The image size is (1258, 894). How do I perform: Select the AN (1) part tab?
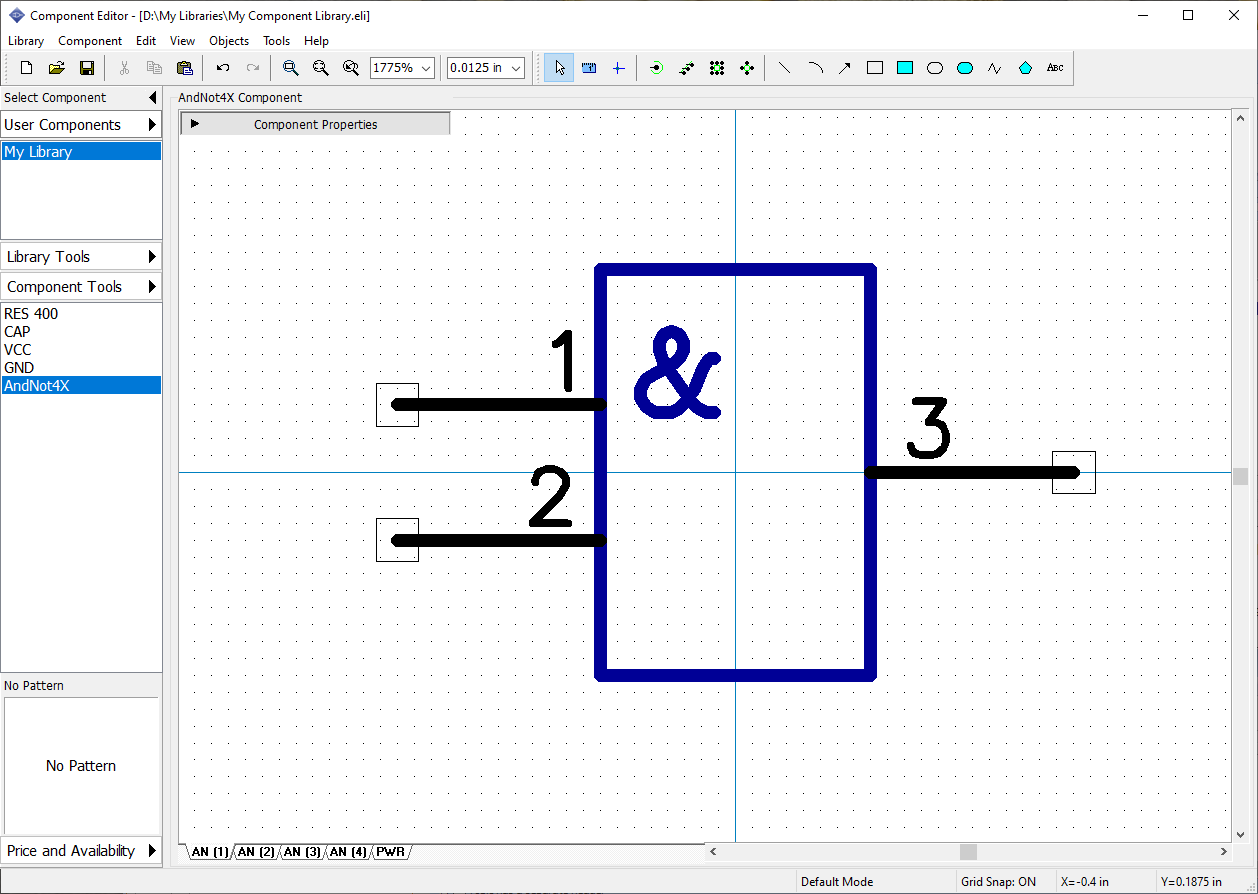click(x=209, y=852)
